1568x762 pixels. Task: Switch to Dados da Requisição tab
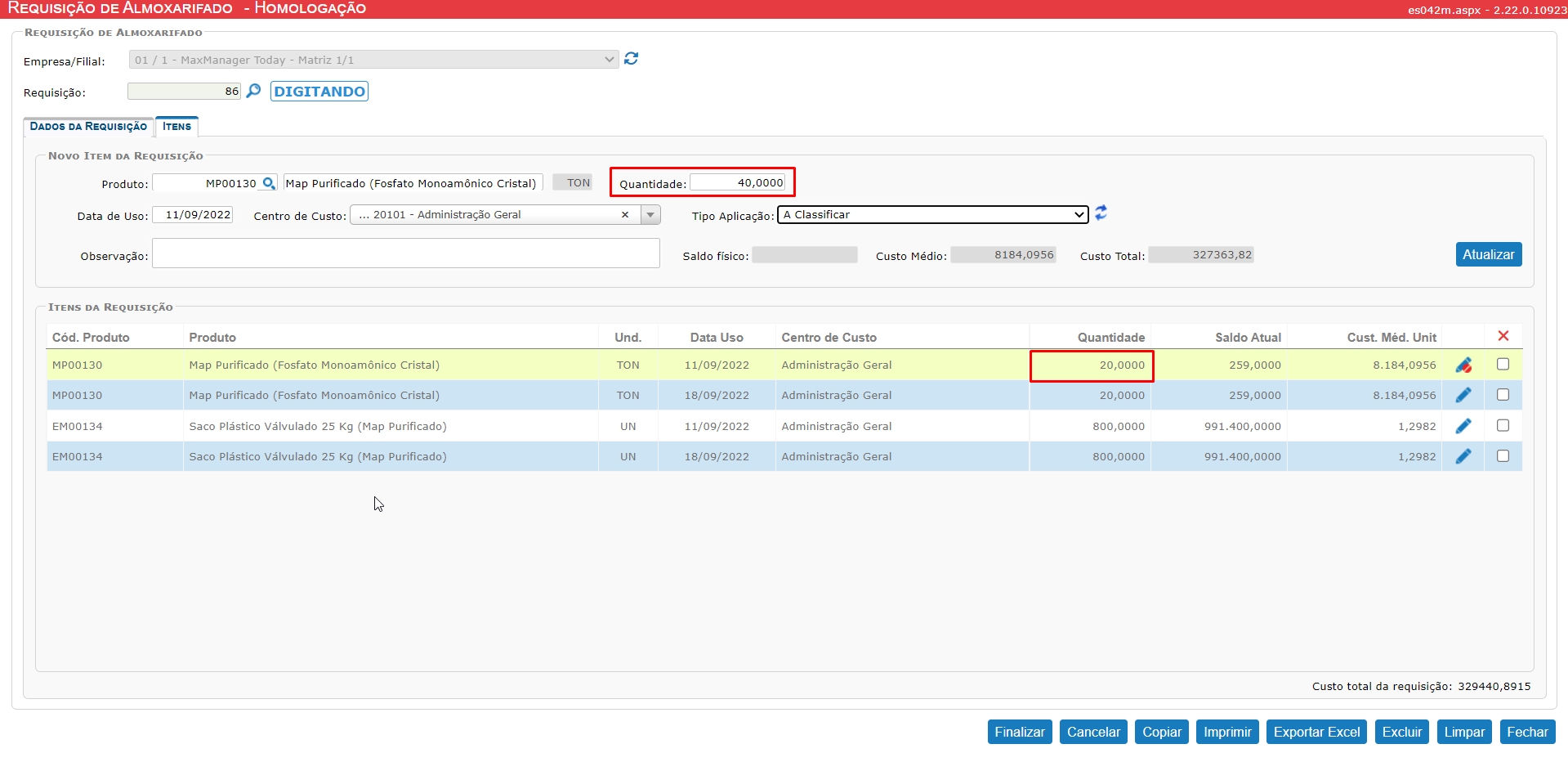click(88, 127)
